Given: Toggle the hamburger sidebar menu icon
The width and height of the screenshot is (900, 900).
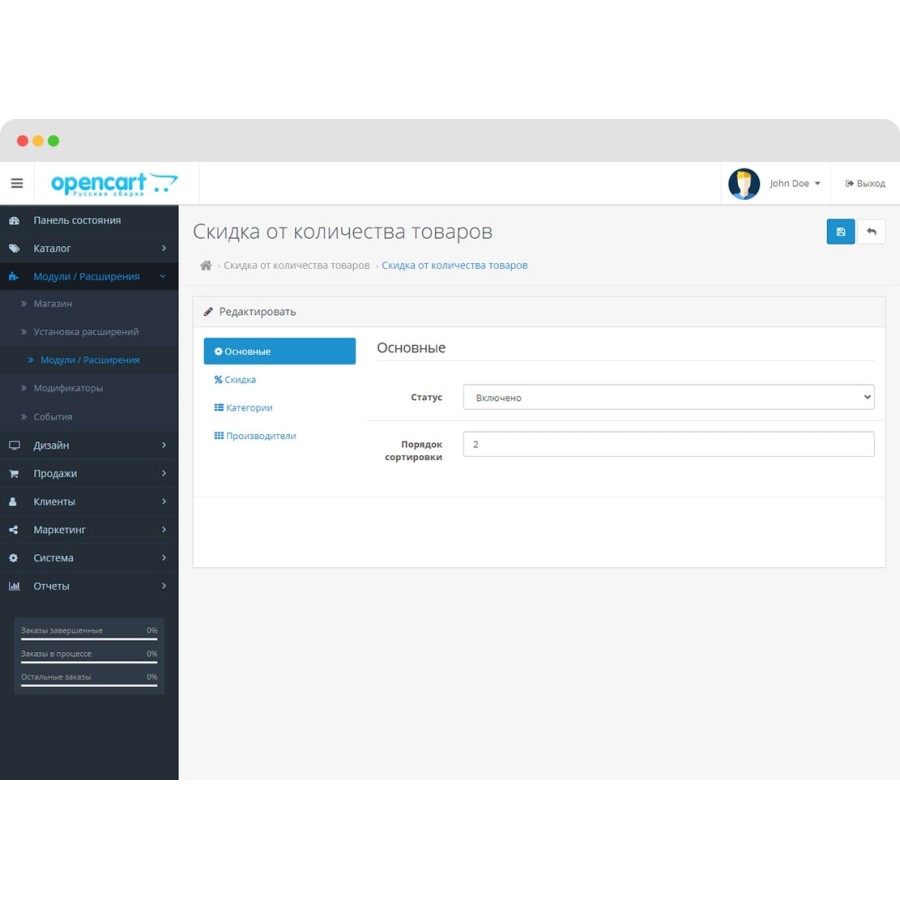Looking at the screenshot, I should point(17,183).
